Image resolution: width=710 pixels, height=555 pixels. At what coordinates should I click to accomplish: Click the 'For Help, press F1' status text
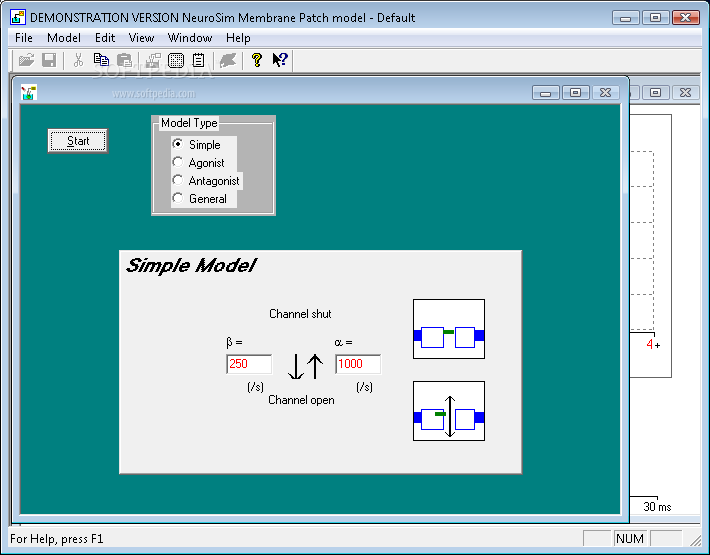[x=57, y=539]
